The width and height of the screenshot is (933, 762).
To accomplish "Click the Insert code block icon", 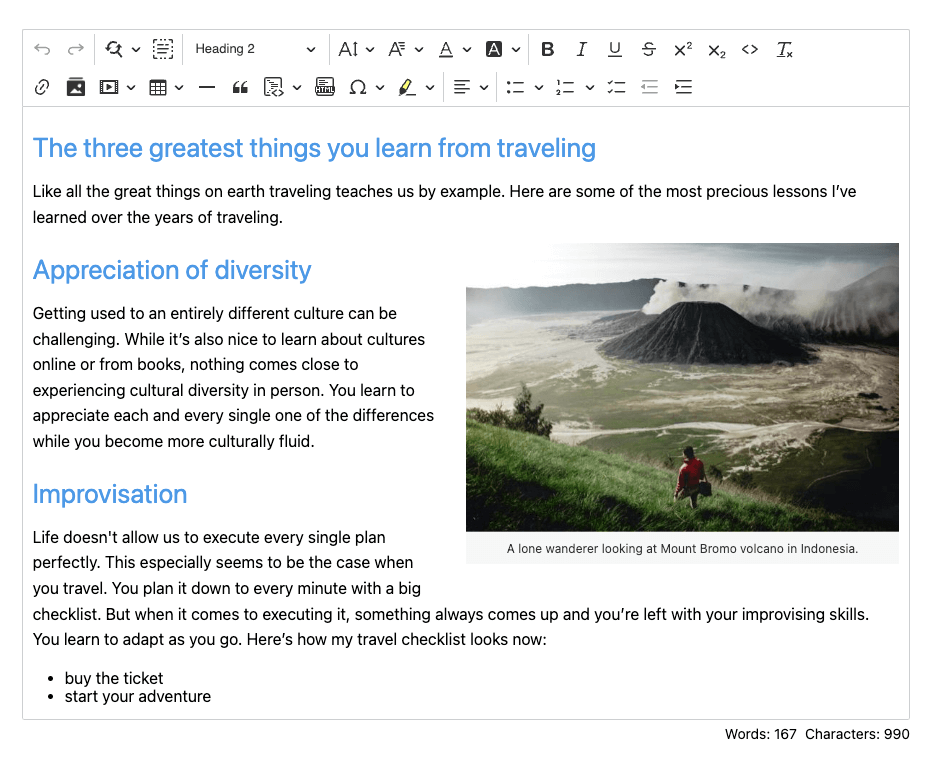I will [x=273, y=87].
